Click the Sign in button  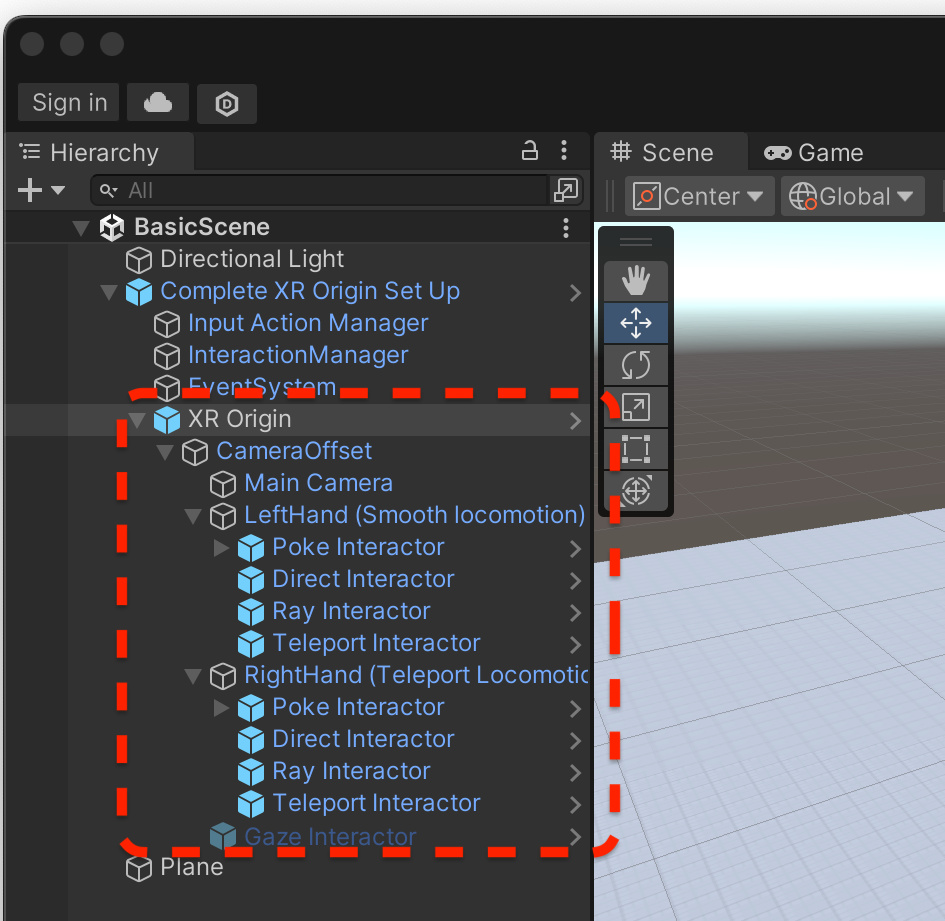(x=68, y=102)
